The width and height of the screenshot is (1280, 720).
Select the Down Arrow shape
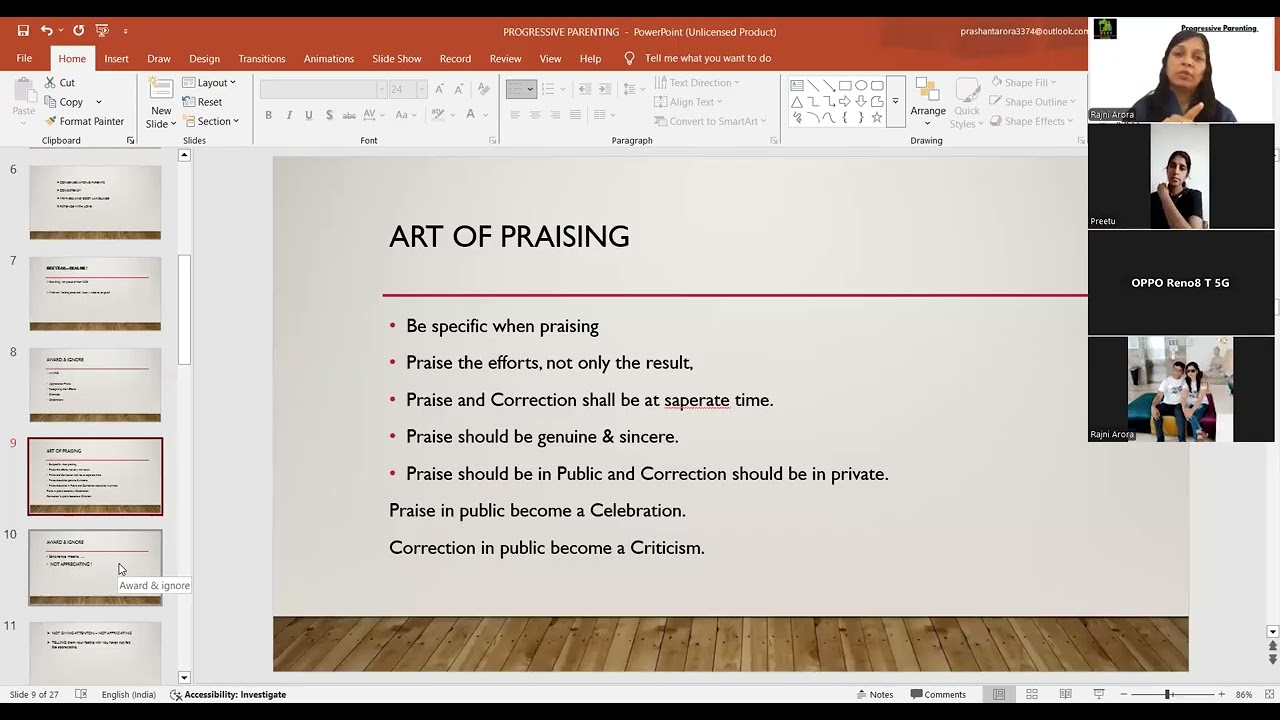pyautogui.click(x=861, y=101)
